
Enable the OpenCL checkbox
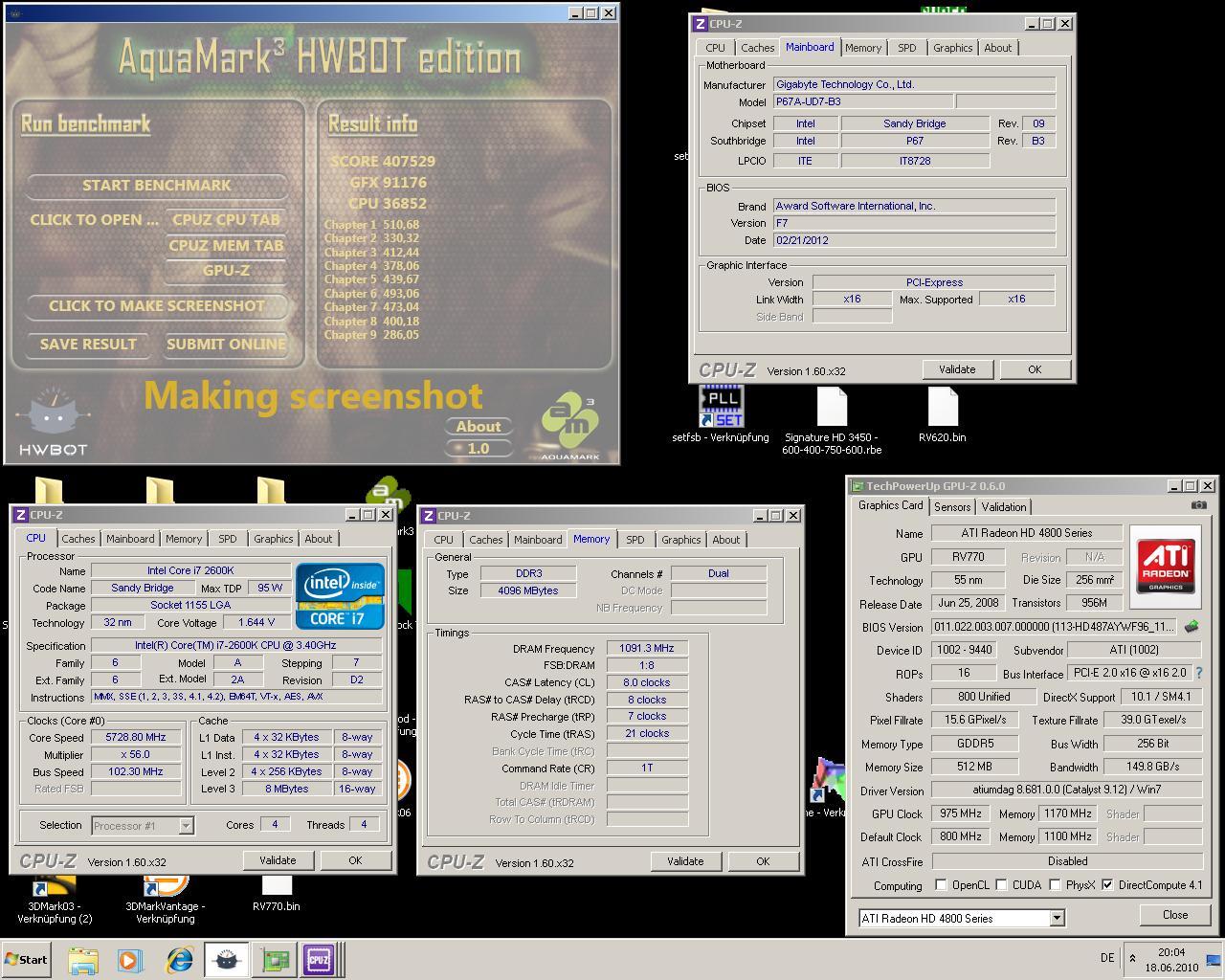coord(941,885)
